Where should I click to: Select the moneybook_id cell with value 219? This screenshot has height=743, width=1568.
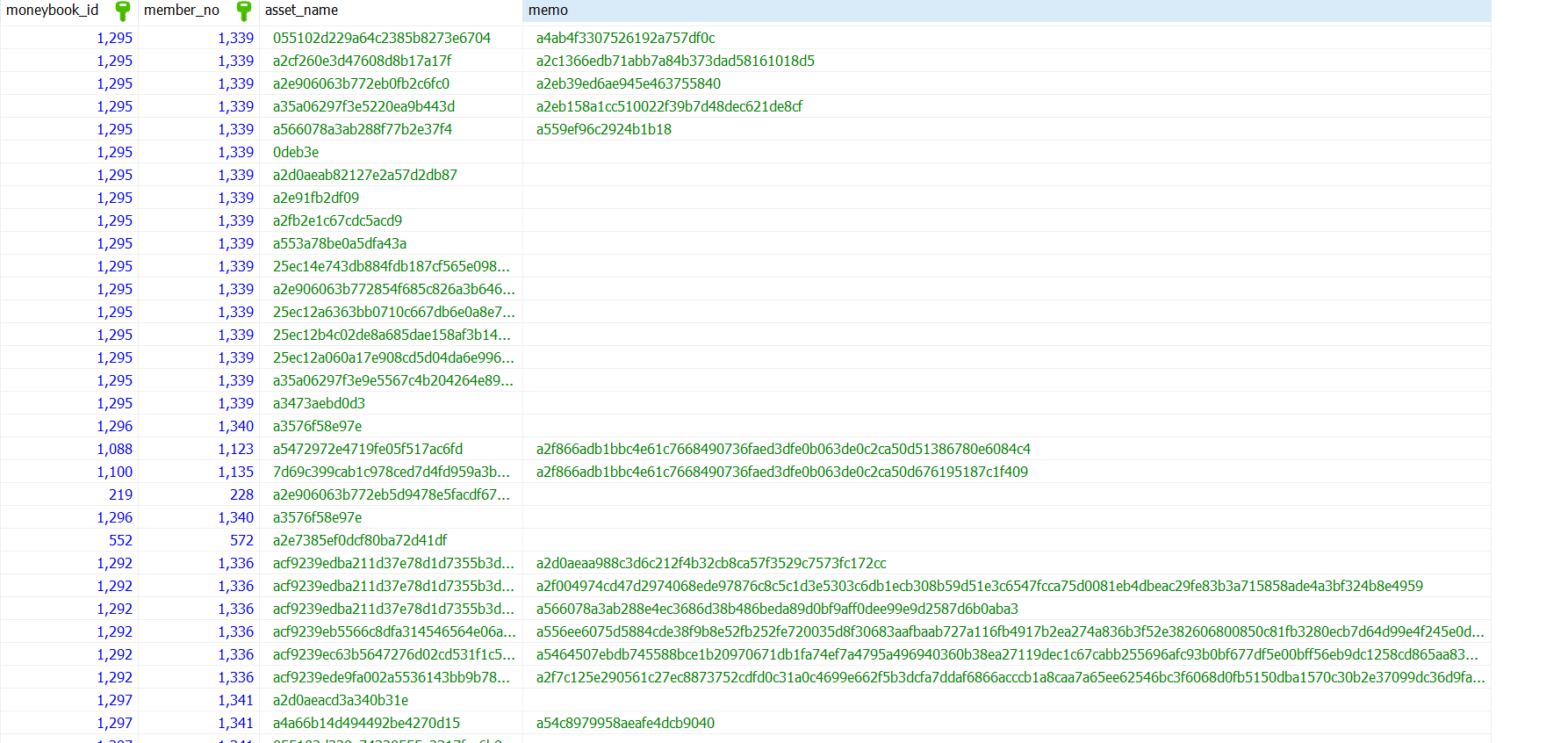[x=120, y=494]
